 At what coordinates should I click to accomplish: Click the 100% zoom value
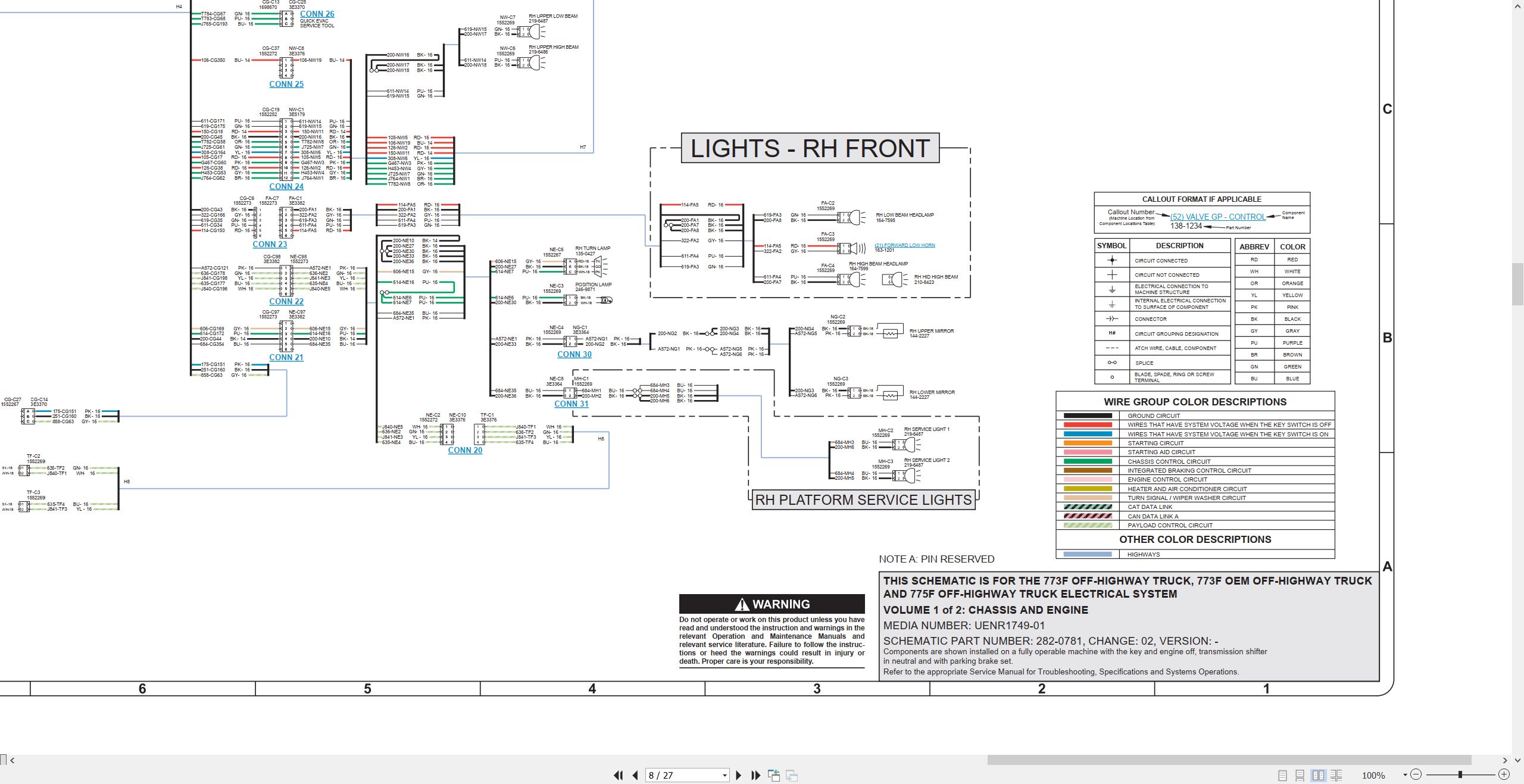(1373, 775)
